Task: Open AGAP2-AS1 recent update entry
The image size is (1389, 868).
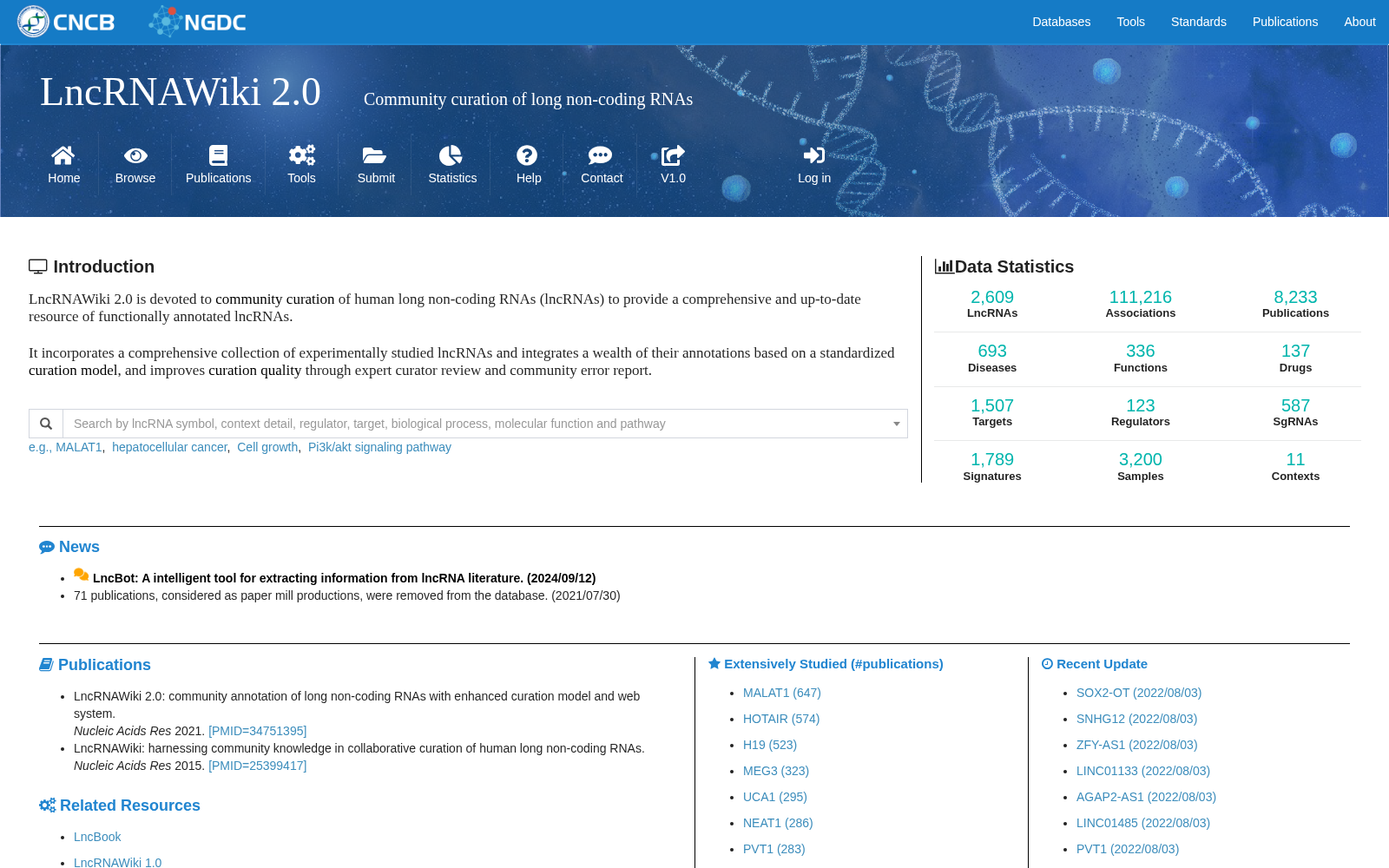Action: click(x=1146, y=797)
